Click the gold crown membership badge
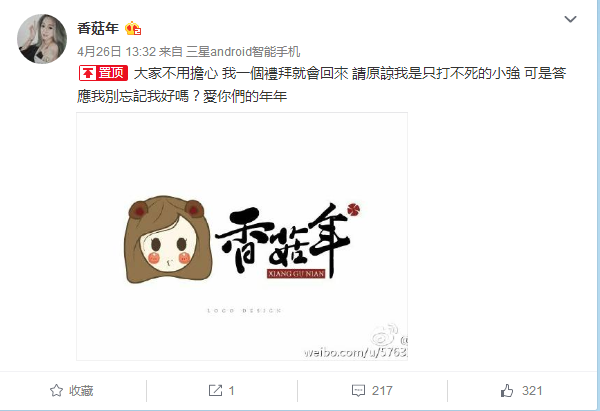This screenshot has height=411, width=600. pos(133,28)
